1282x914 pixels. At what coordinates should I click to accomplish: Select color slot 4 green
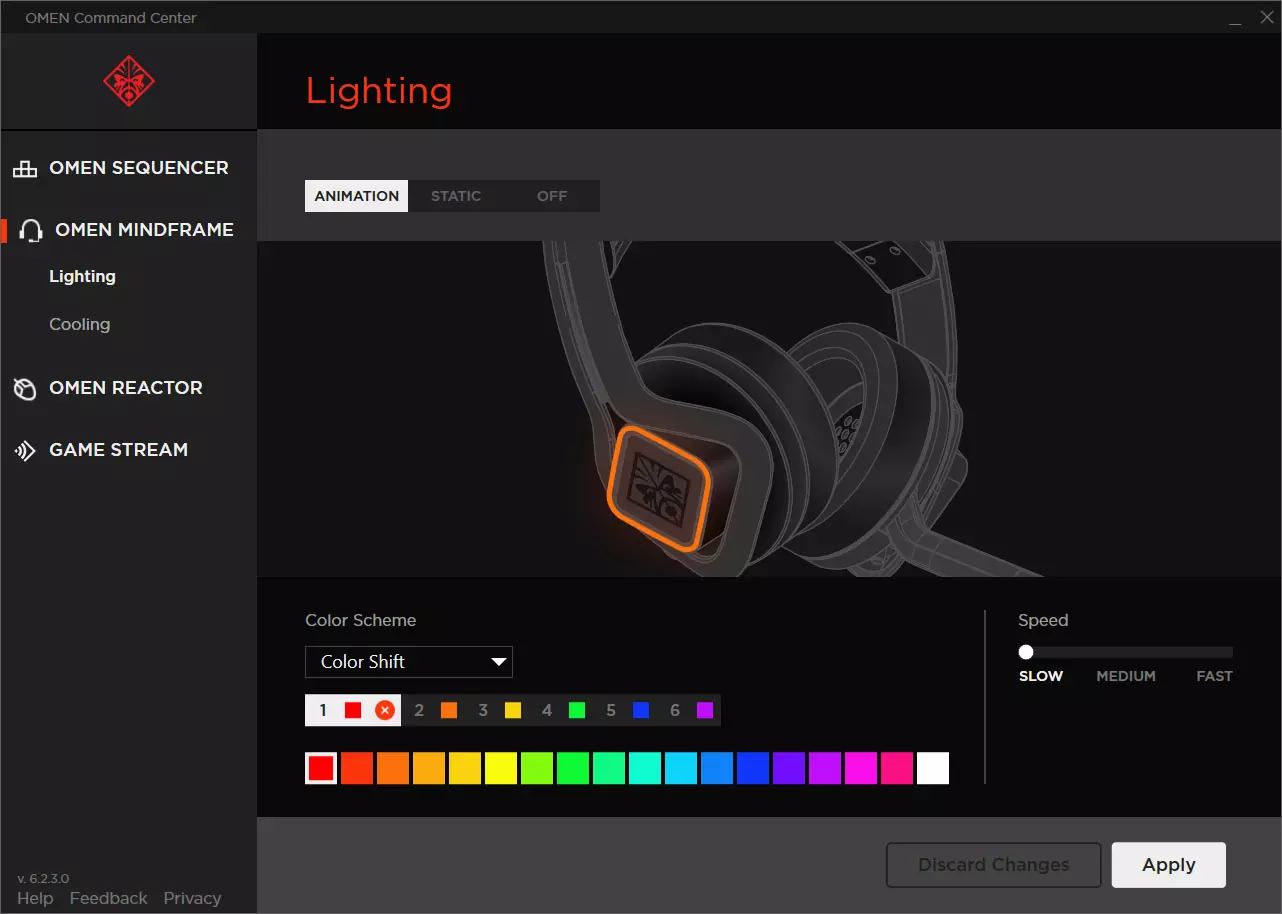(x=563, y=710)
